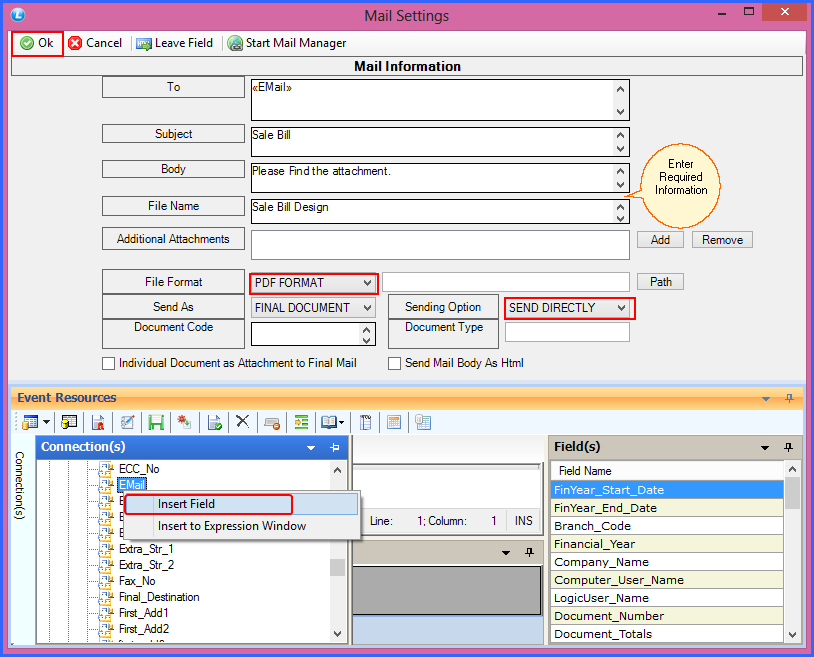Open Field(s) panel dropdown arrow
This screenshot has height=657, width=814.
point(765,448)
